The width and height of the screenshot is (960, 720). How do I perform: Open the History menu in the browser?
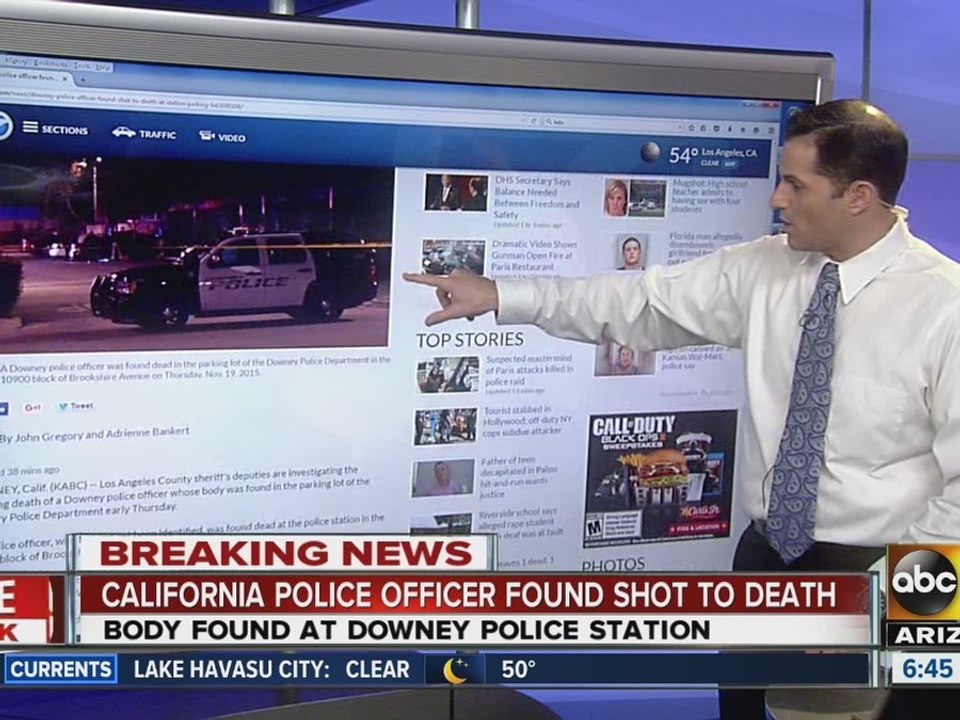[16, 61]
